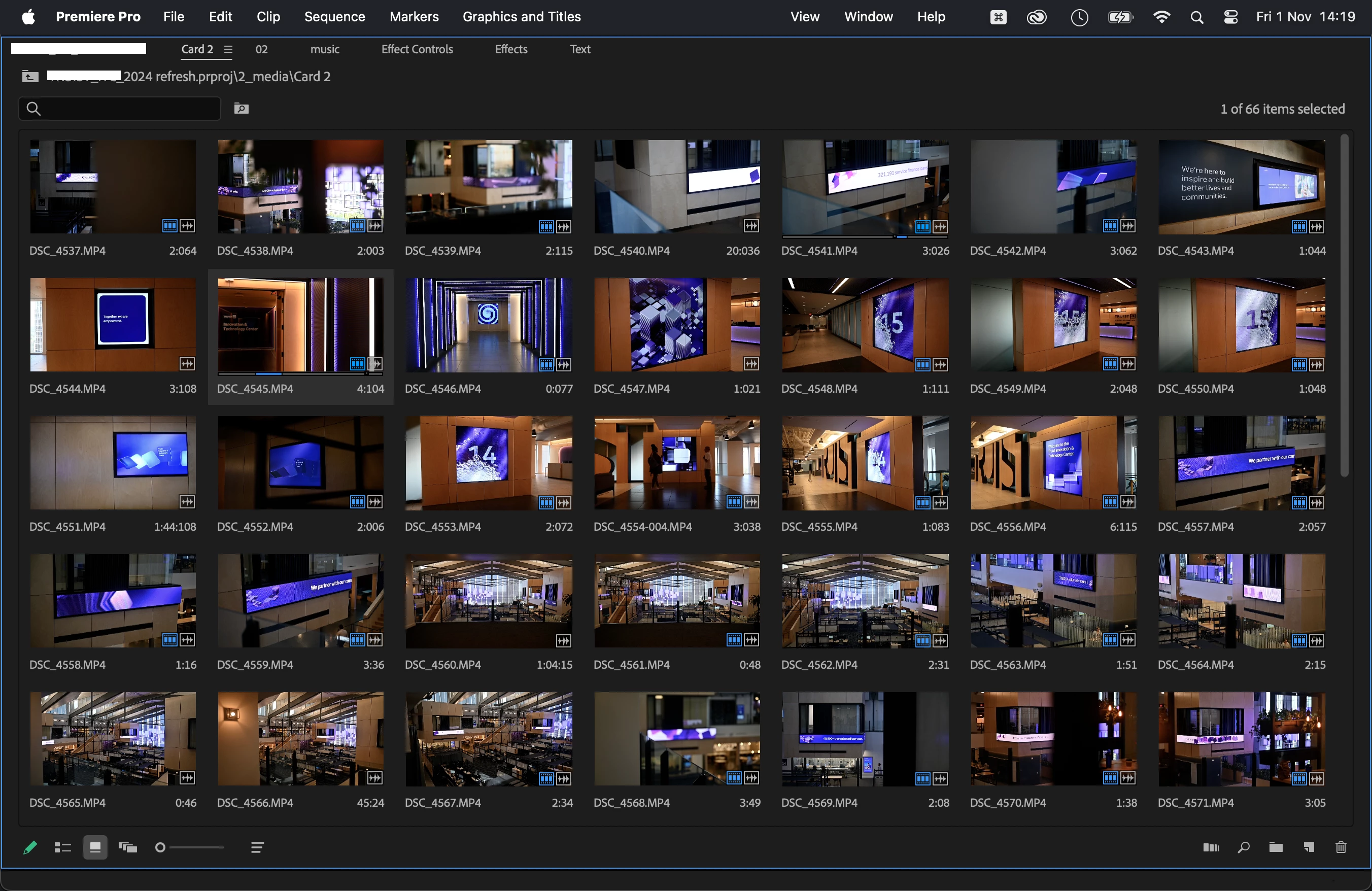Switch to Freeform View

point(127,847)
